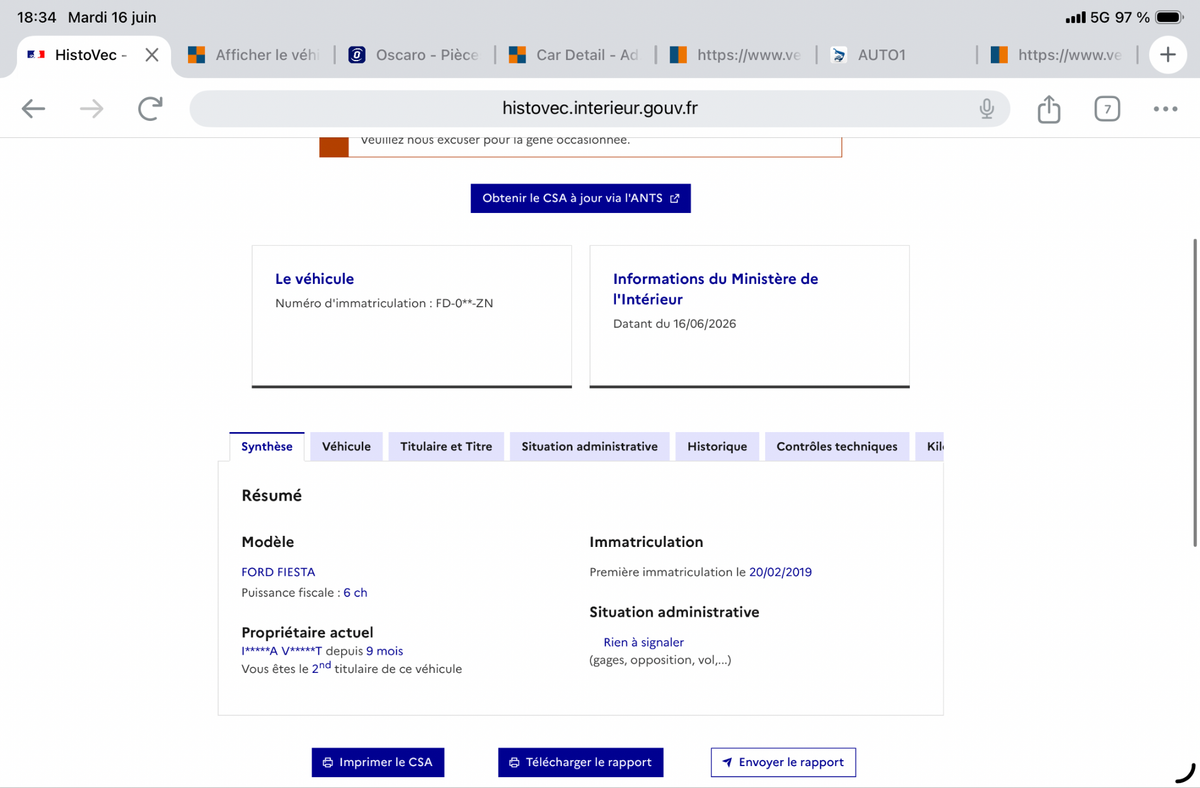Select the Synthèse tab
Viewport: 1200px width, 788px height.
(x=267, y=446)
